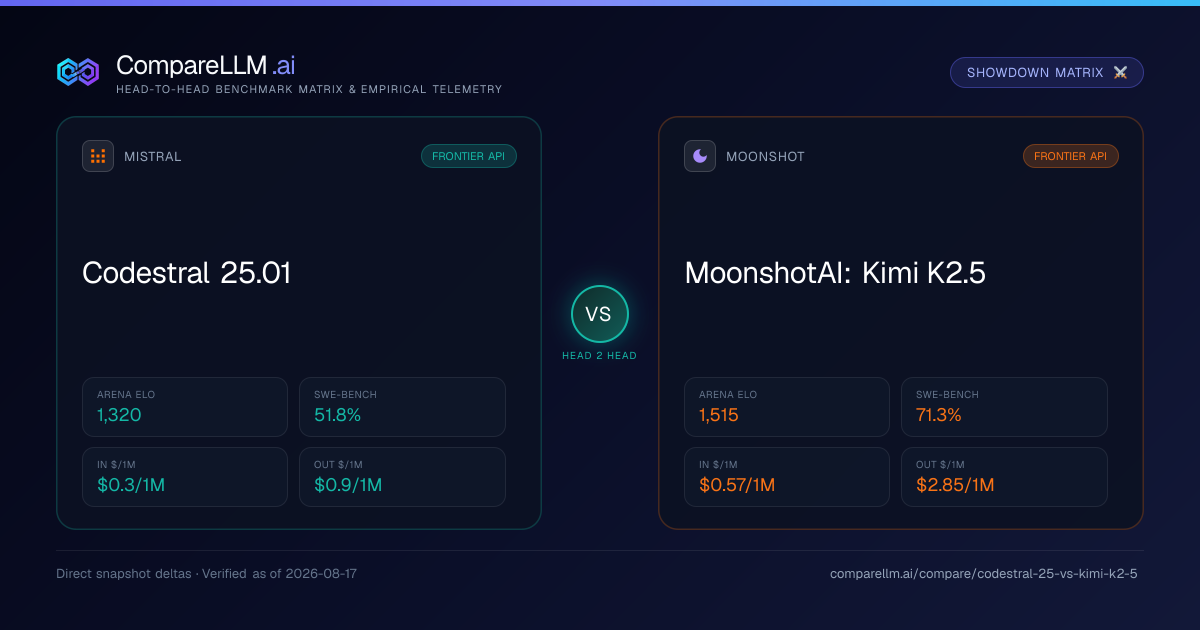The image size is (1200, 630).
Task: Click Kimi's input price $0.57/1M tile
Action: [787, 477]
